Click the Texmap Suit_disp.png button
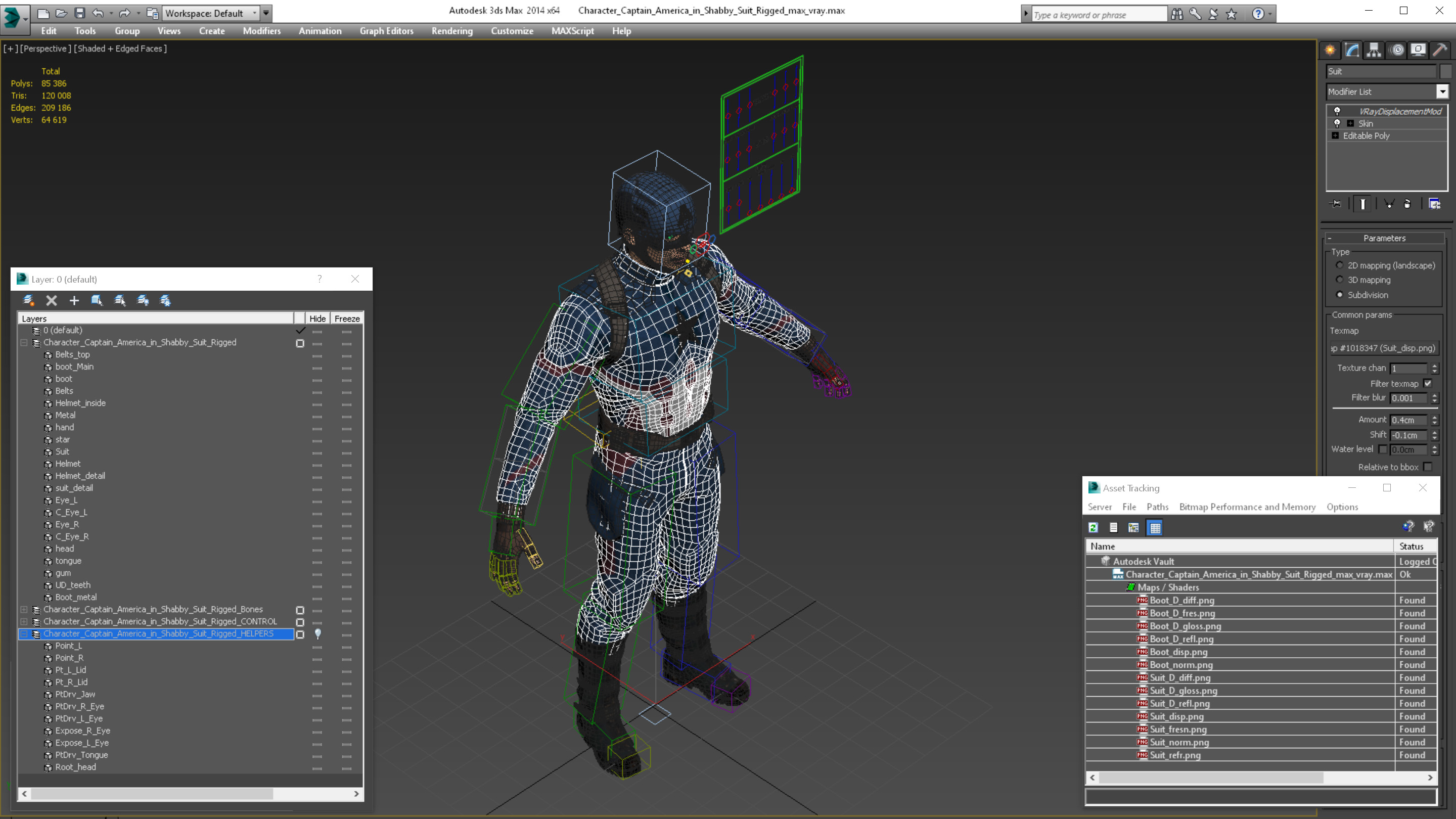This screenshot has height=819, width=1456. pyautogui.click(x=1383, y=348)
